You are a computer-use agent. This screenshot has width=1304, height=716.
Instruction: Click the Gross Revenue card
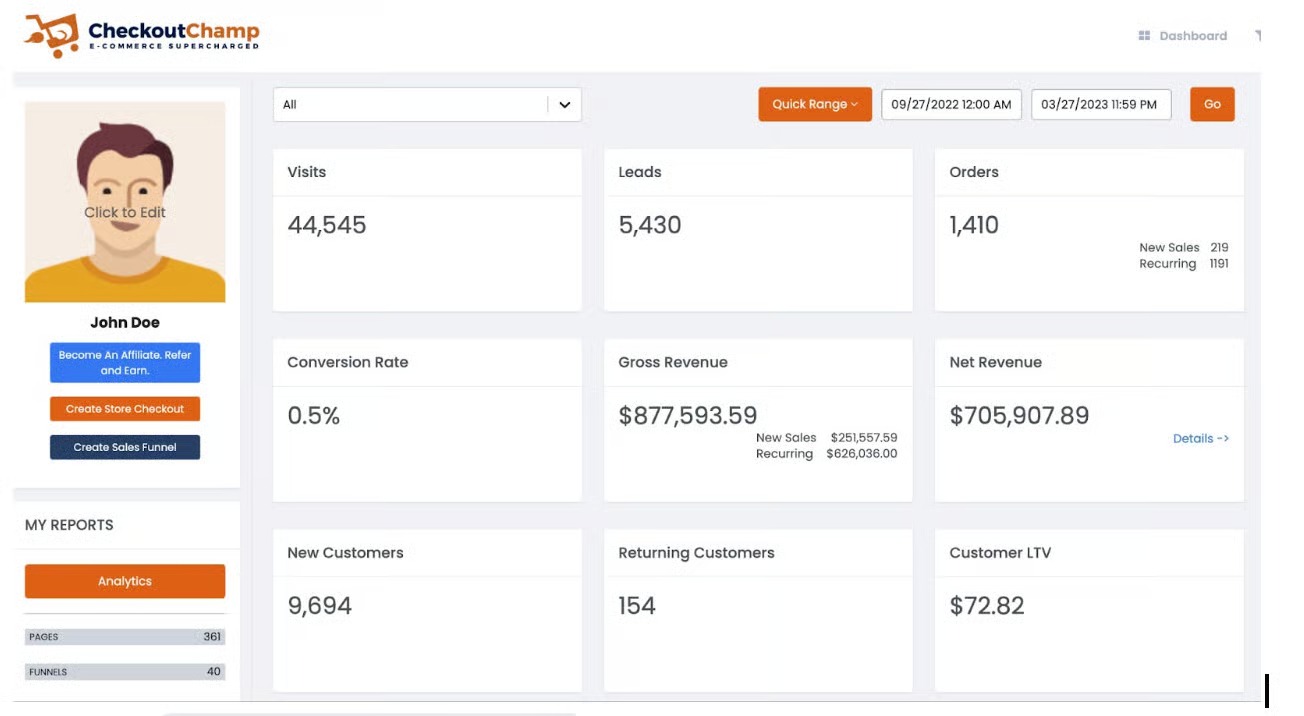[x=757, y=420]
